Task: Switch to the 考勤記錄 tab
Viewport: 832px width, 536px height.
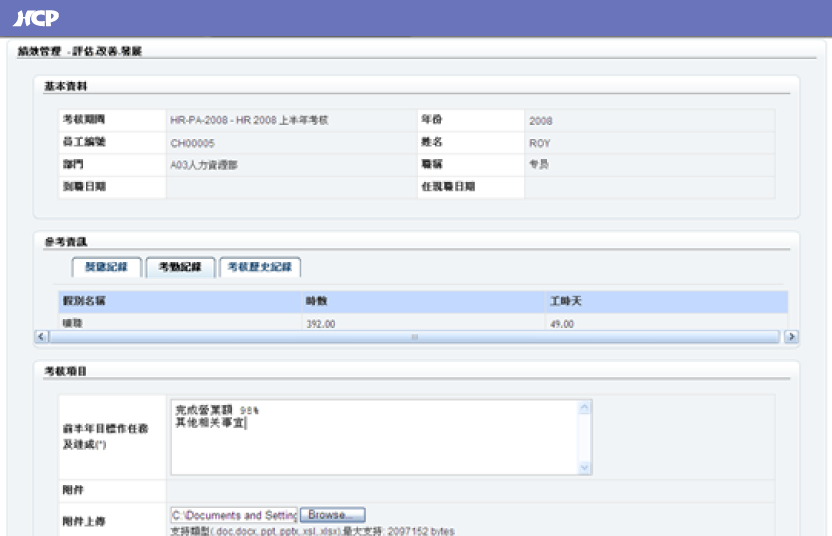Action: tap(180, 267)
